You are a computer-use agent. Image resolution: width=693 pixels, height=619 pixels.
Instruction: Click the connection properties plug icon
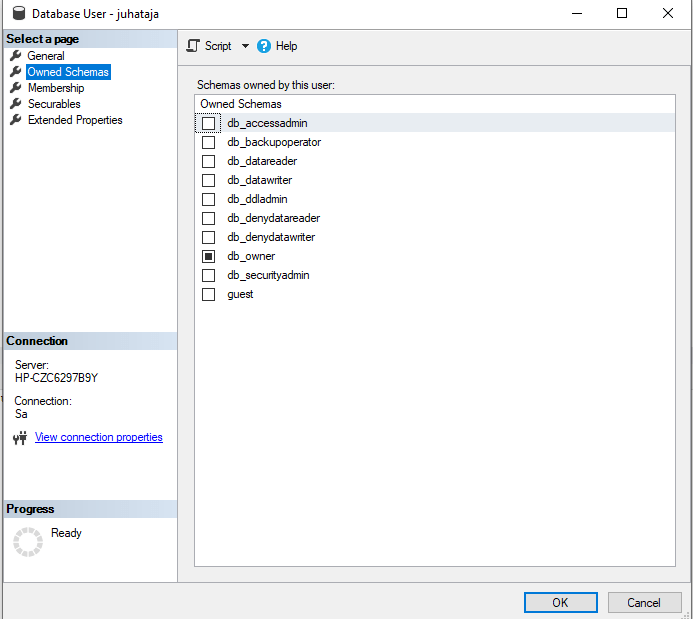coord(20,438)
